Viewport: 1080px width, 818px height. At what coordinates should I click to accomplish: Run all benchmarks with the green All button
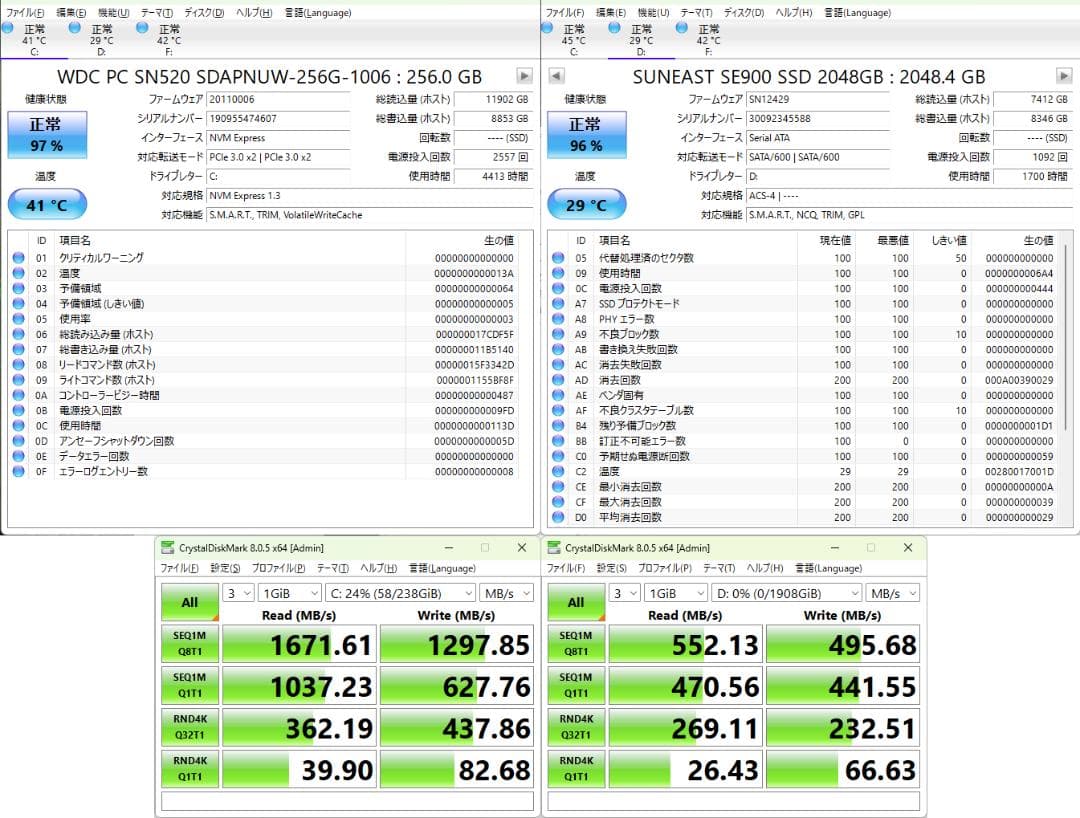(x=189, y=602)
